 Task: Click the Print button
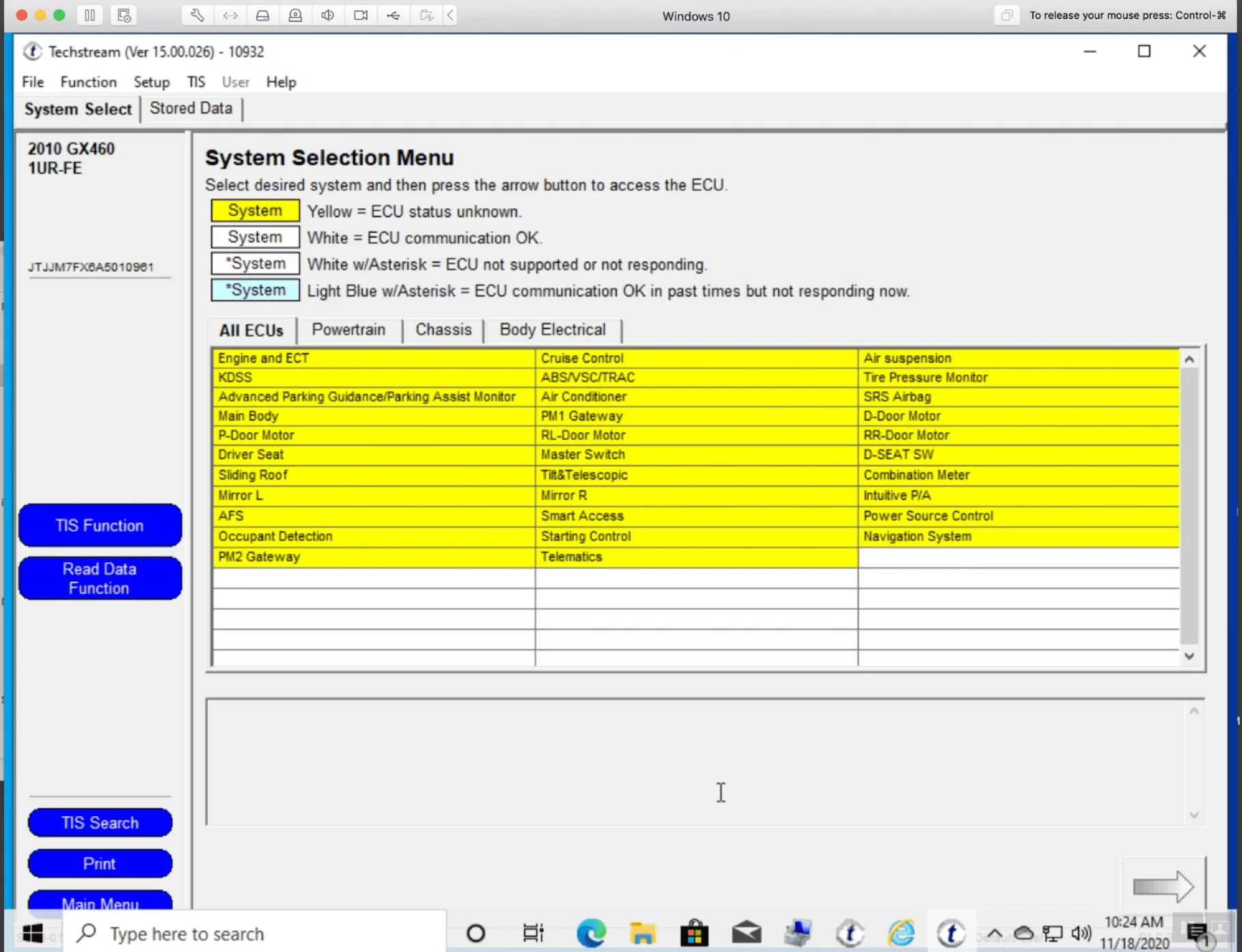pos(100,863)
